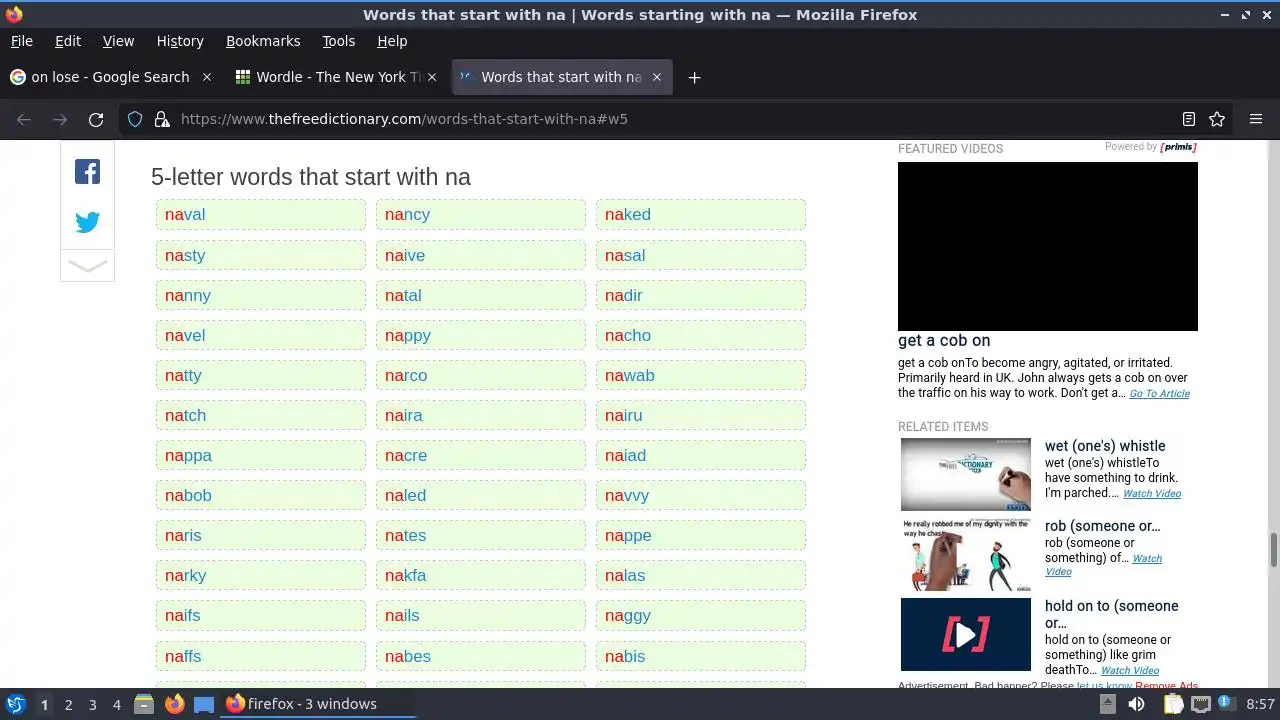1280x720 pixels.
Task: Play the featured video player
Action: (1047, 246)
